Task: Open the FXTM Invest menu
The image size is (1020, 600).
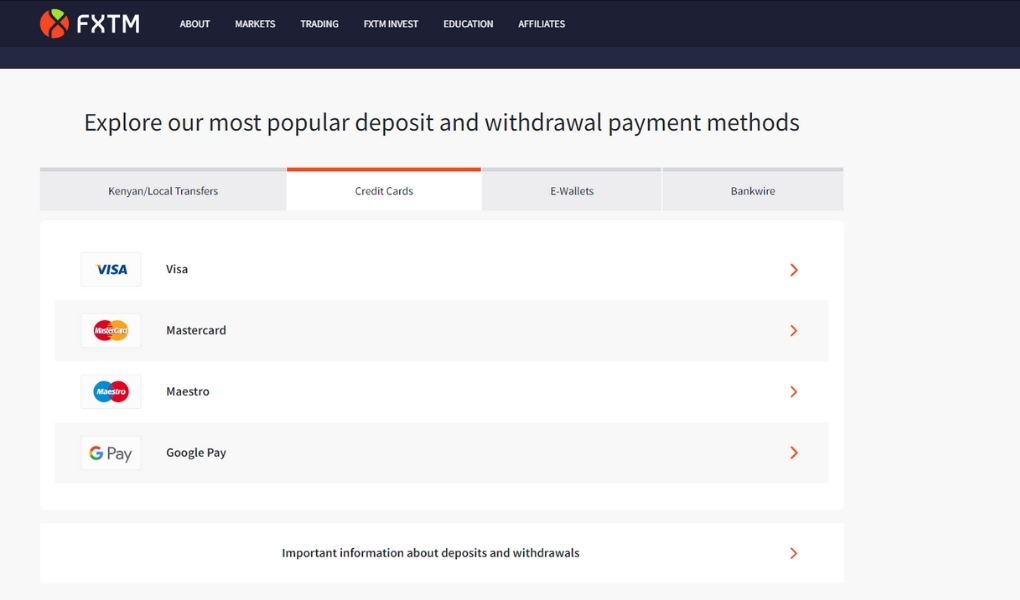Action: click(x=391, y=24)
